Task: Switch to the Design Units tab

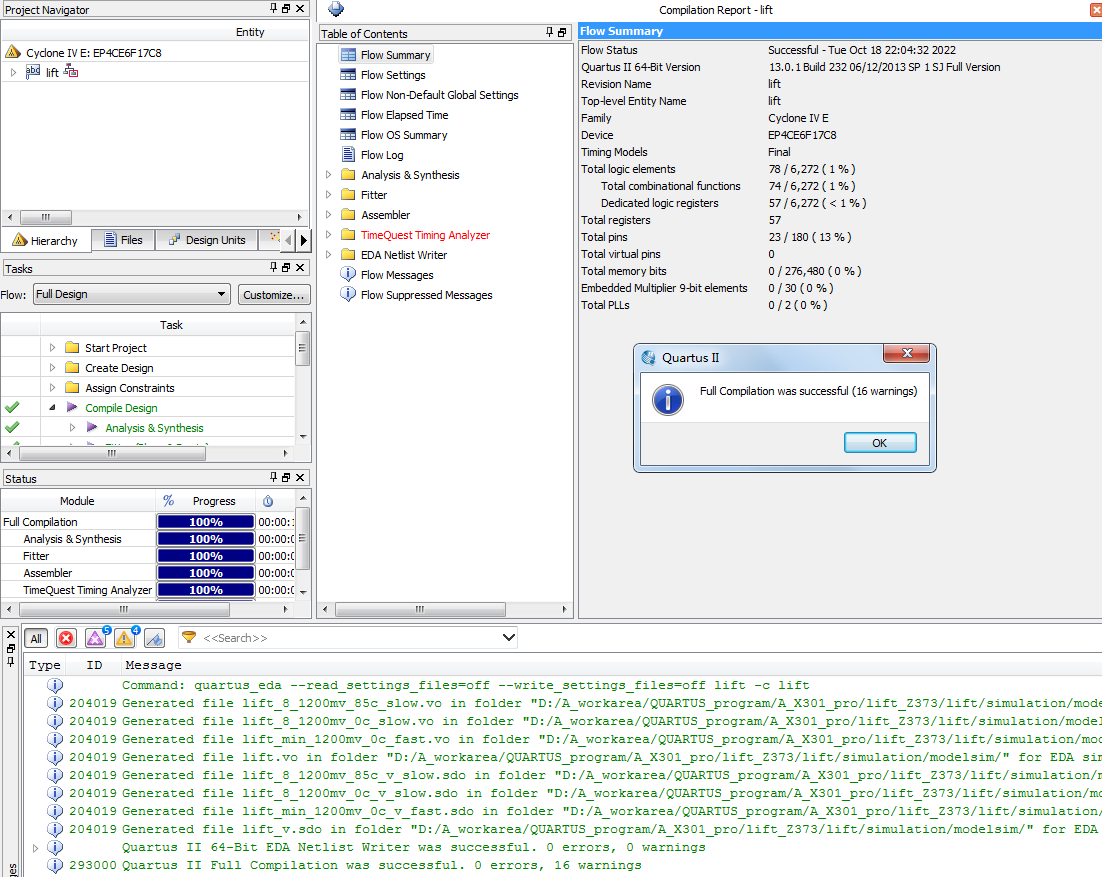Action: [x=207, y=240]
